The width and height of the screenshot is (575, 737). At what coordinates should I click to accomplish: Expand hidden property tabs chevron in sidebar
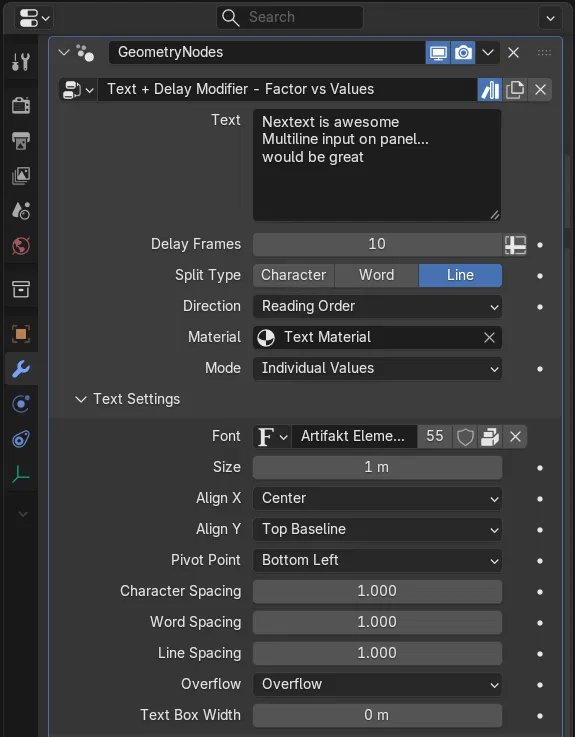tap(22, 514)
